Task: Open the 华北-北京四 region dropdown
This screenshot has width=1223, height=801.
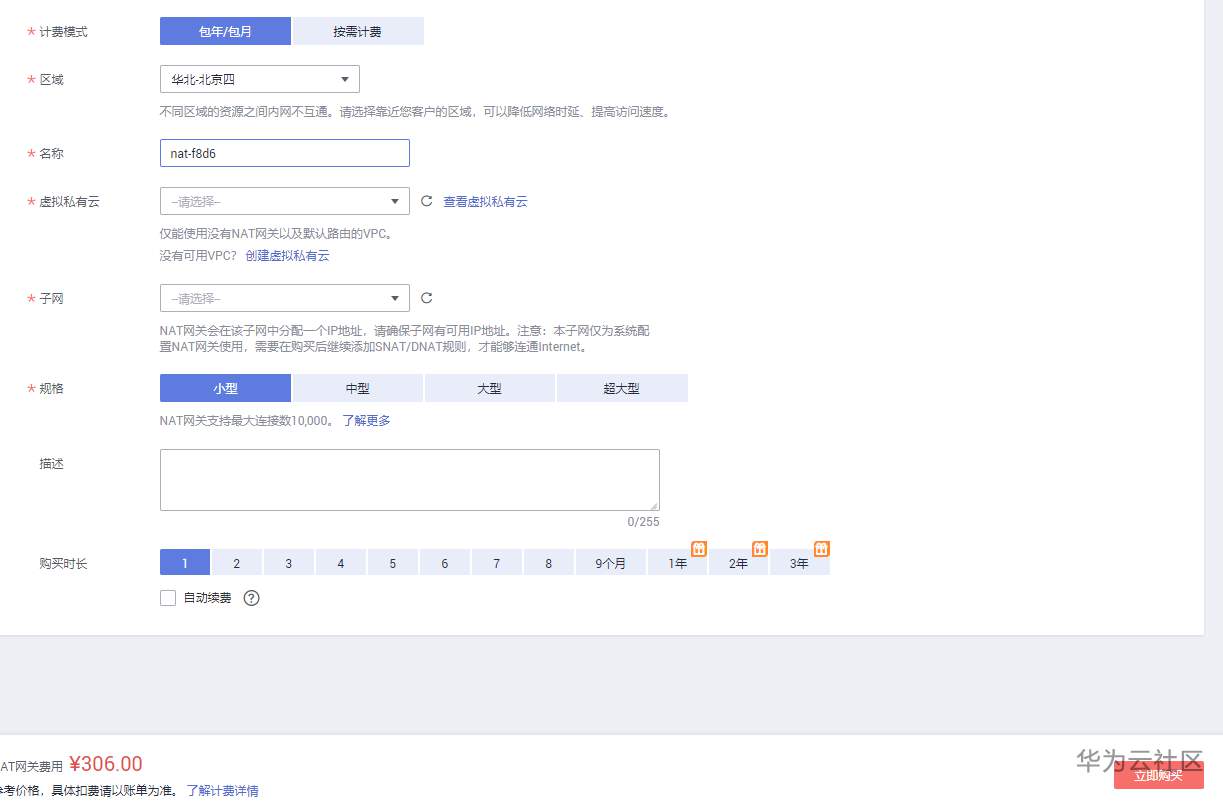Action: (x=260, y=79)
